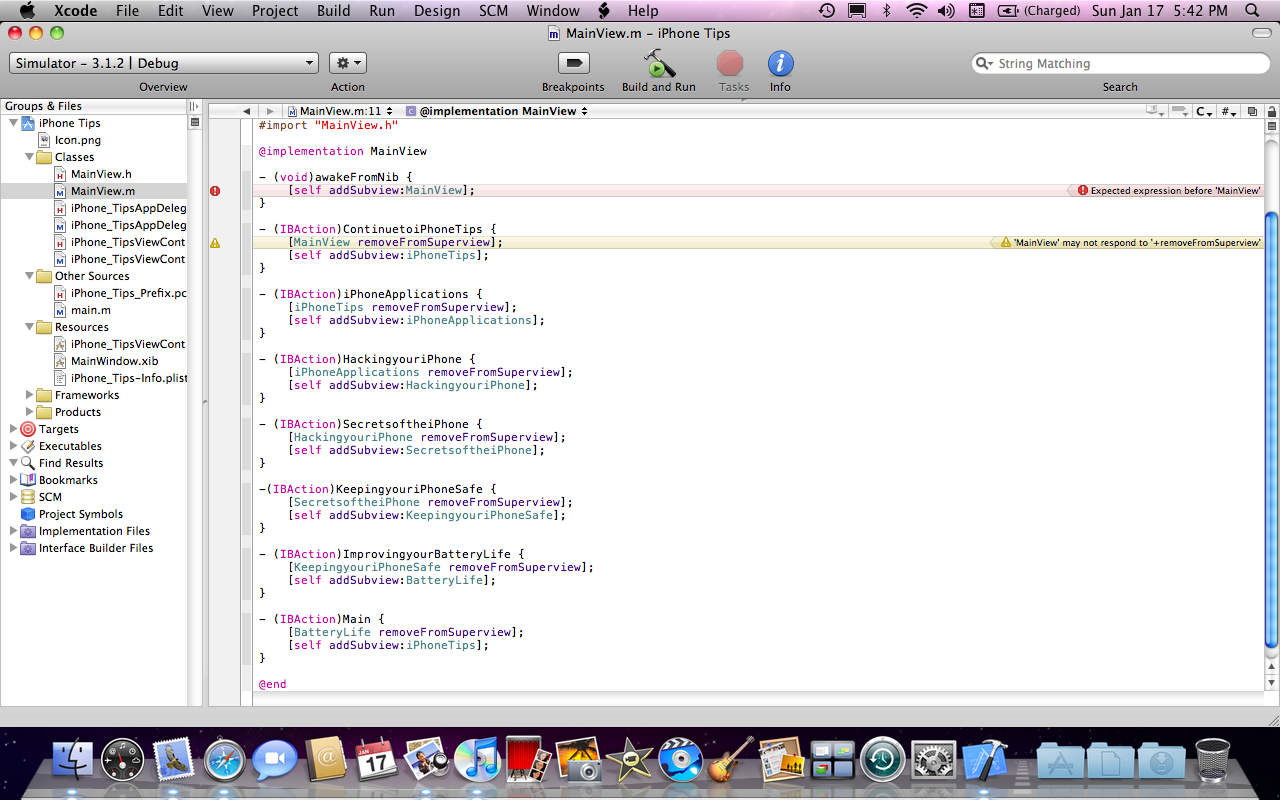This screenshot has width=1280, height=800.
Task: Expand the Frameworks folder
Action: click(x=29, y=395)
